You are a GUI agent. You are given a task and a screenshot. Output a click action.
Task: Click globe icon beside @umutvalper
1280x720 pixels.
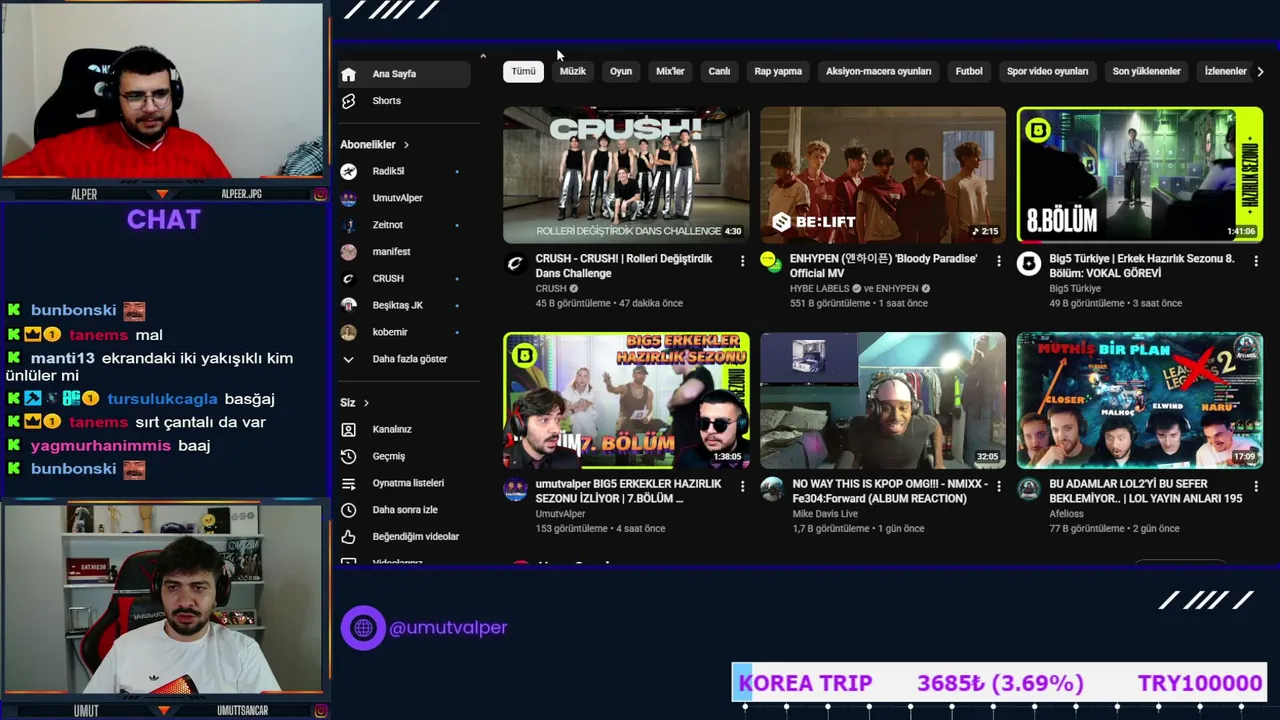(x=363, y=628)
